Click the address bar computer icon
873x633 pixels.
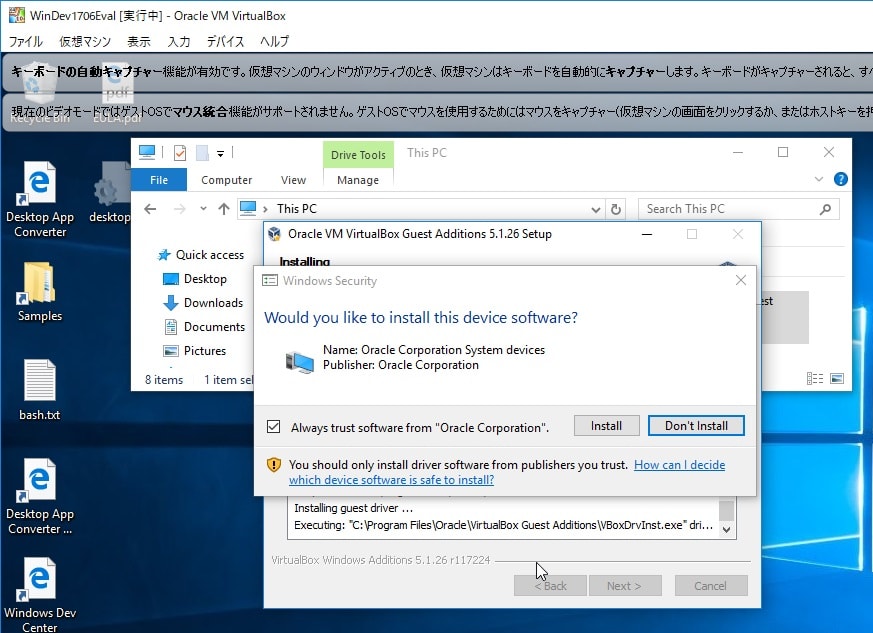click(248, 208)
